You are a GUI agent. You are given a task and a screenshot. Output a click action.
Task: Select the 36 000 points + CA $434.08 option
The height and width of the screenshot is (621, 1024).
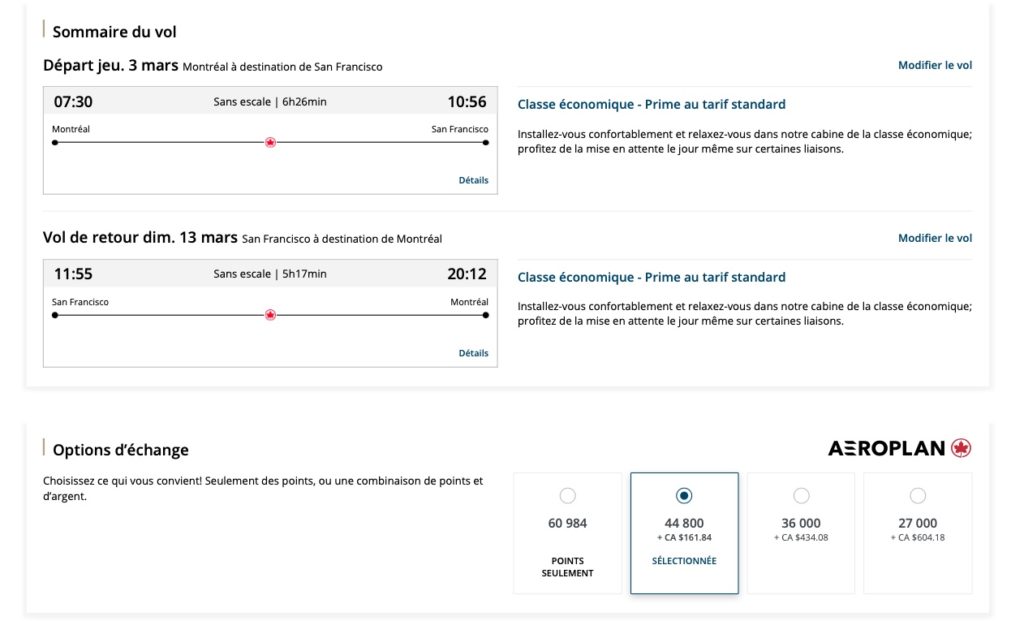coord(801,494)
